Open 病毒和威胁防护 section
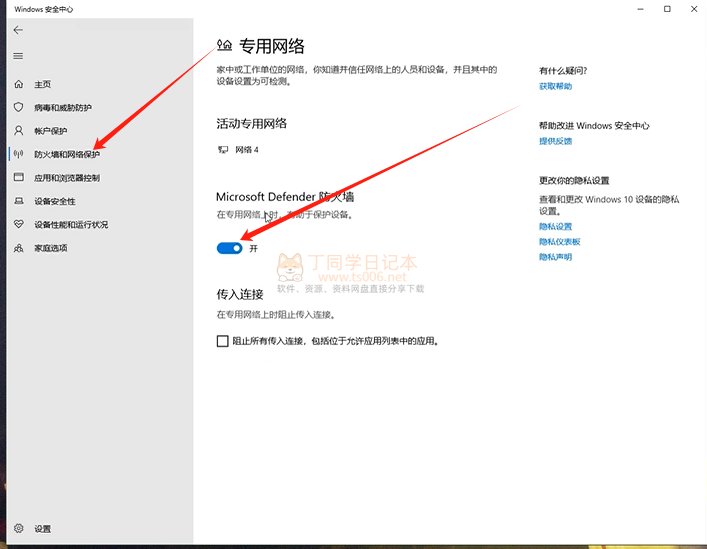This screenshot has height=549, width=707. pyautogui.click(x=63, y=108)
